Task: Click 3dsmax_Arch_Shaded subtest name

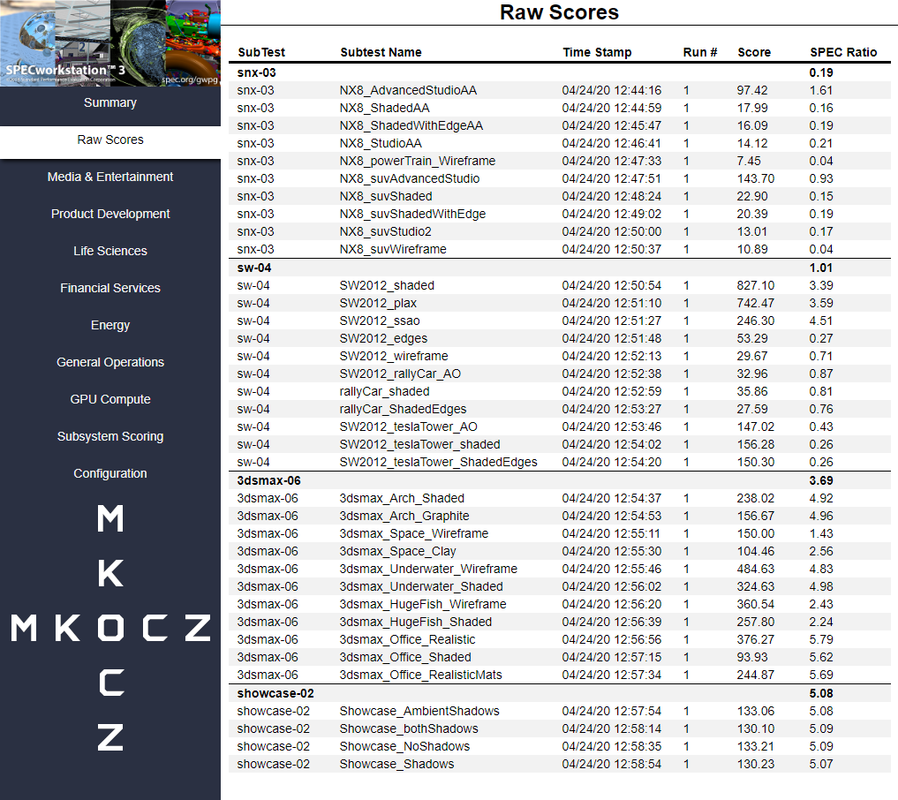Action: (x=401, y=499)
